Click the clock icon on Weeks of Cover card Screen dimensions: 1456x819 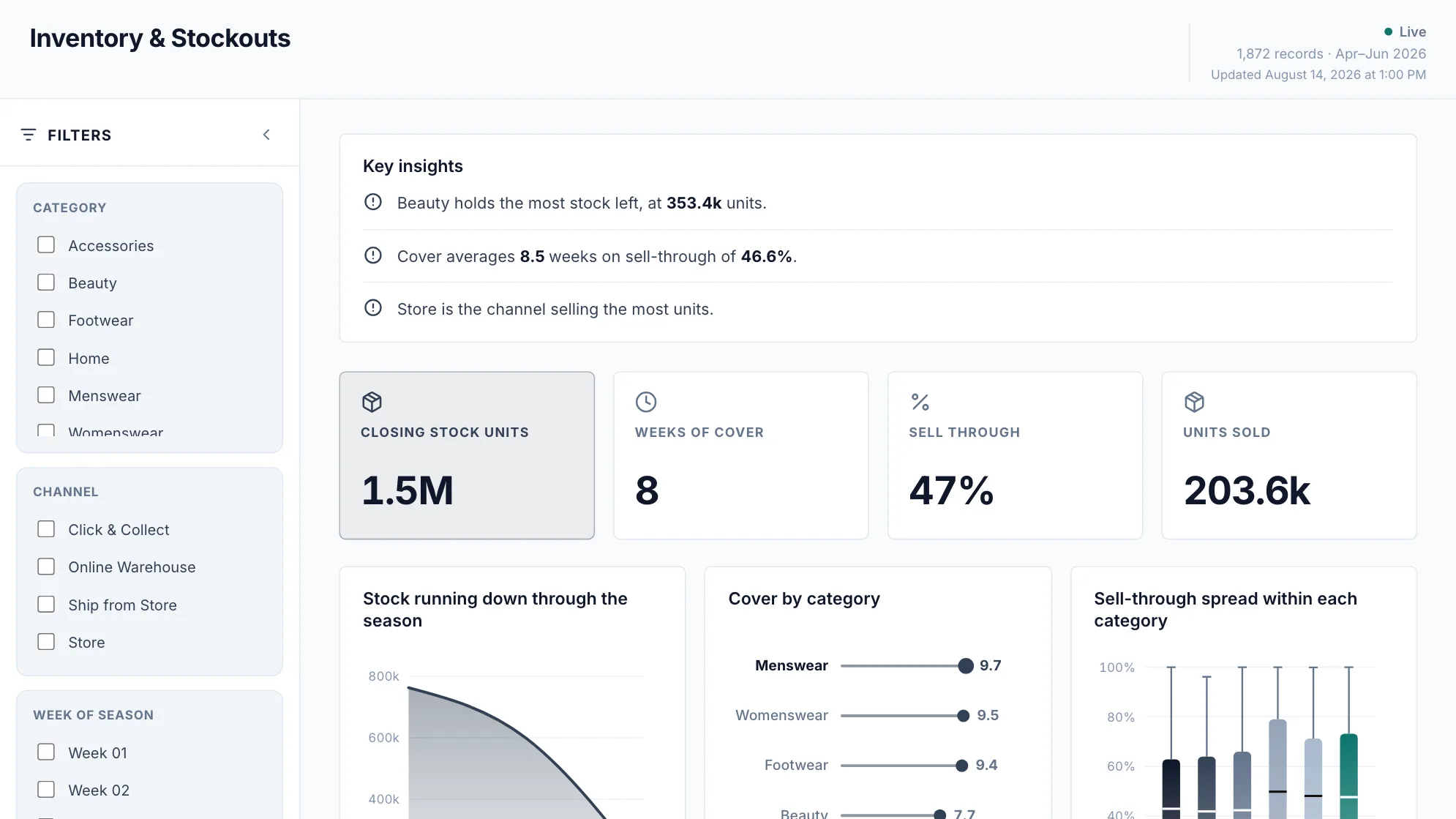pyautogui.click(x=646, y=402)
